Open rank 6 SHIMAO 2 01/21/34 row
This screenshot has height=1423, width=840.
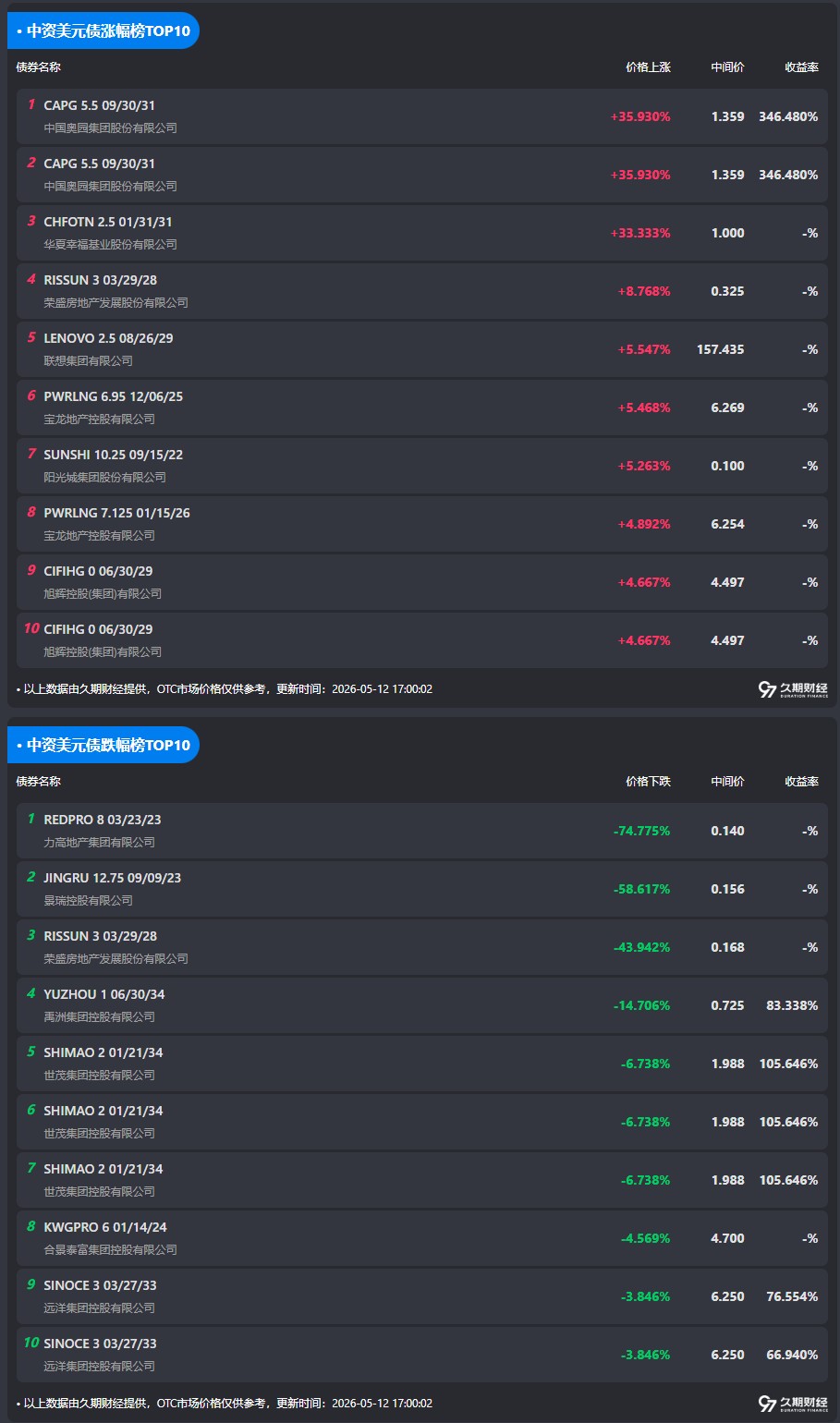coord(422,1122)
